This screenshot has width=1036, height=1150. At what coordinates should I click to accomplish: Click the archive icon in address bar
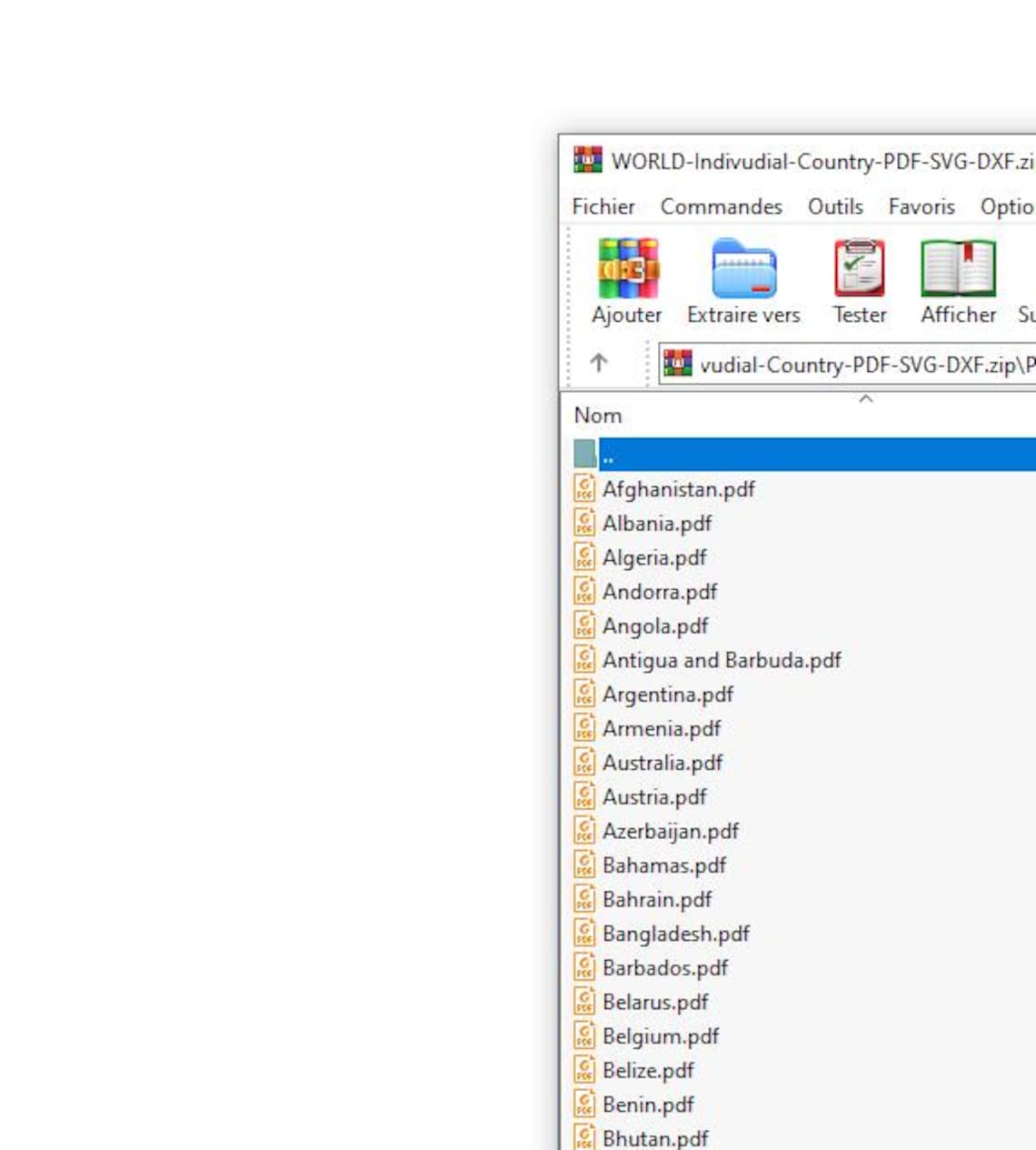tap(677, 364)
